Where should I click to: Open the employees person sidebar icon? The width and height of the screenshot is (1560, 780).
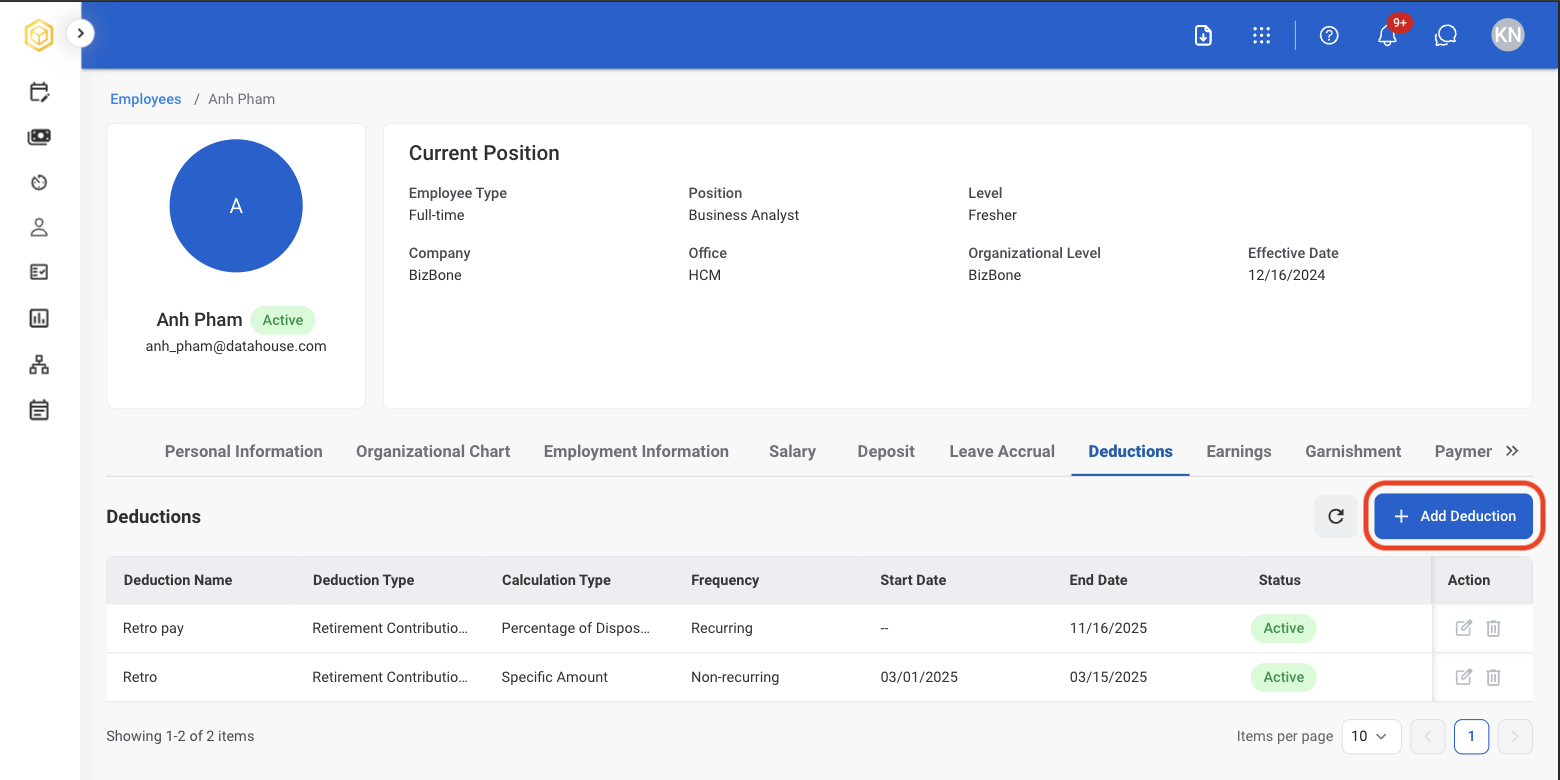[x=39, y=227]
